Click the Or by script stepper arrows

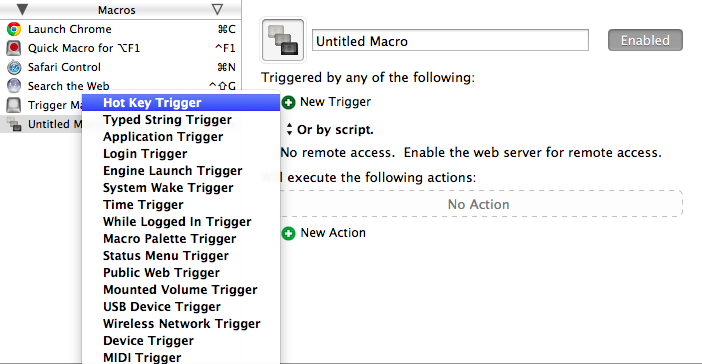(x=289, y=129)
